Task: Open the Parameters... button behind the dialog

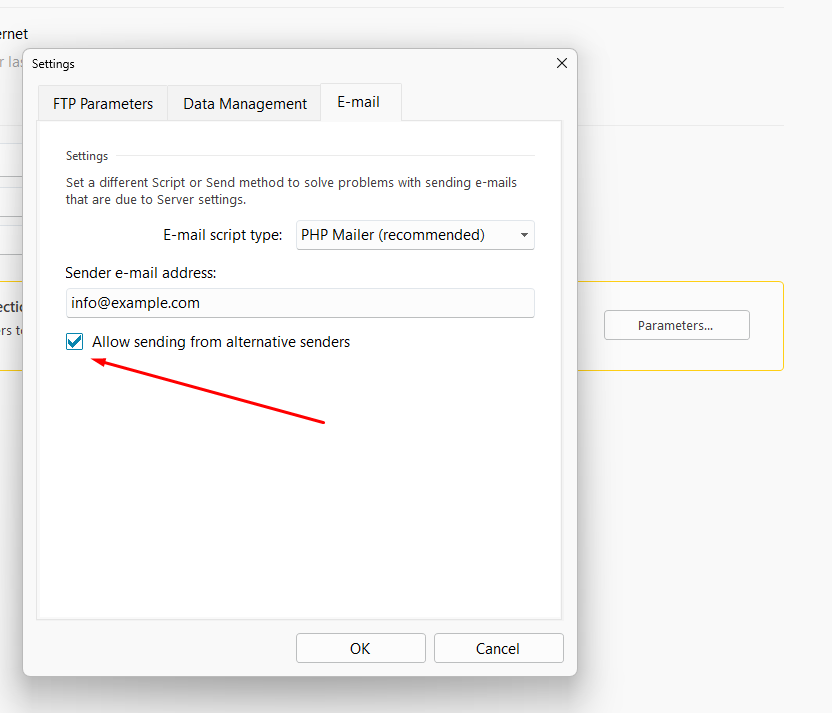Action: (676, 325)
